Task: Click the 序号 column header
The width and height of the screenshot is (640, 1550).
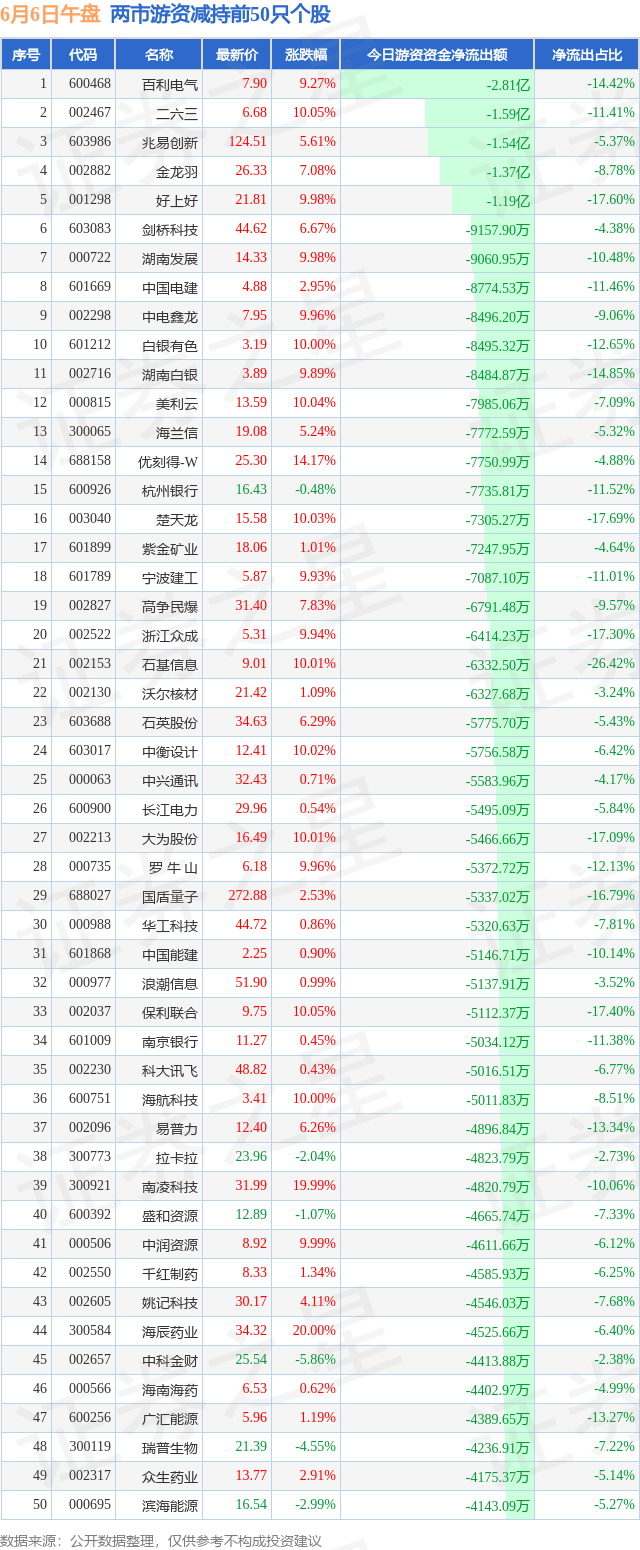Action: tap(26, 55)
